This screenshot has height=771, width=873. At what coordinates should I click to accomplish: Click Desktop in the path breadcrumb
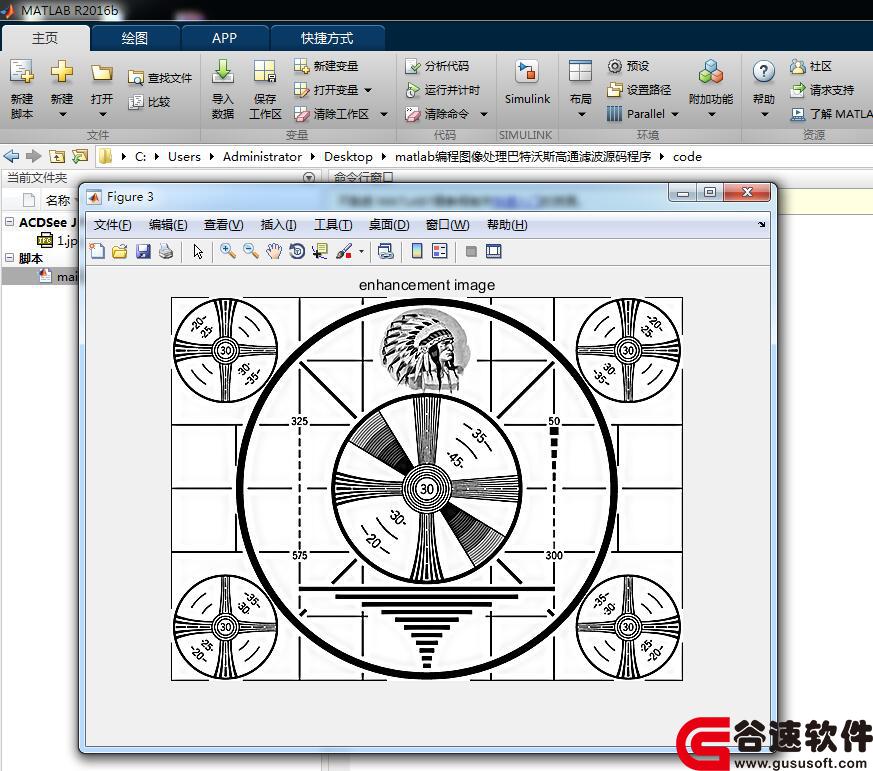point(349,157)
